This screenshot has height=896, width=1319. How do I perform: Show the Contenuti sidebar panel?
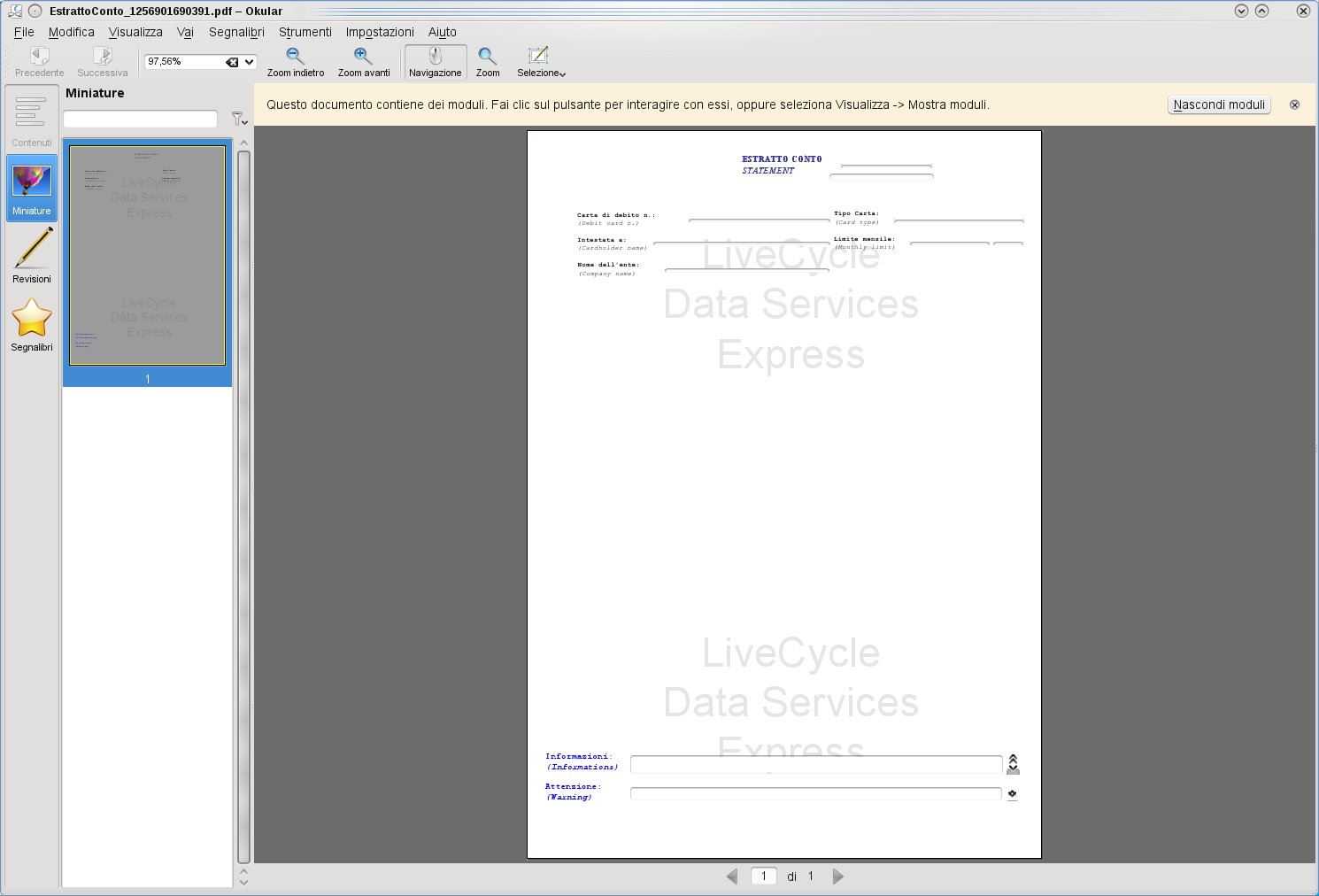pyautogui.click(x=32, y=120)
